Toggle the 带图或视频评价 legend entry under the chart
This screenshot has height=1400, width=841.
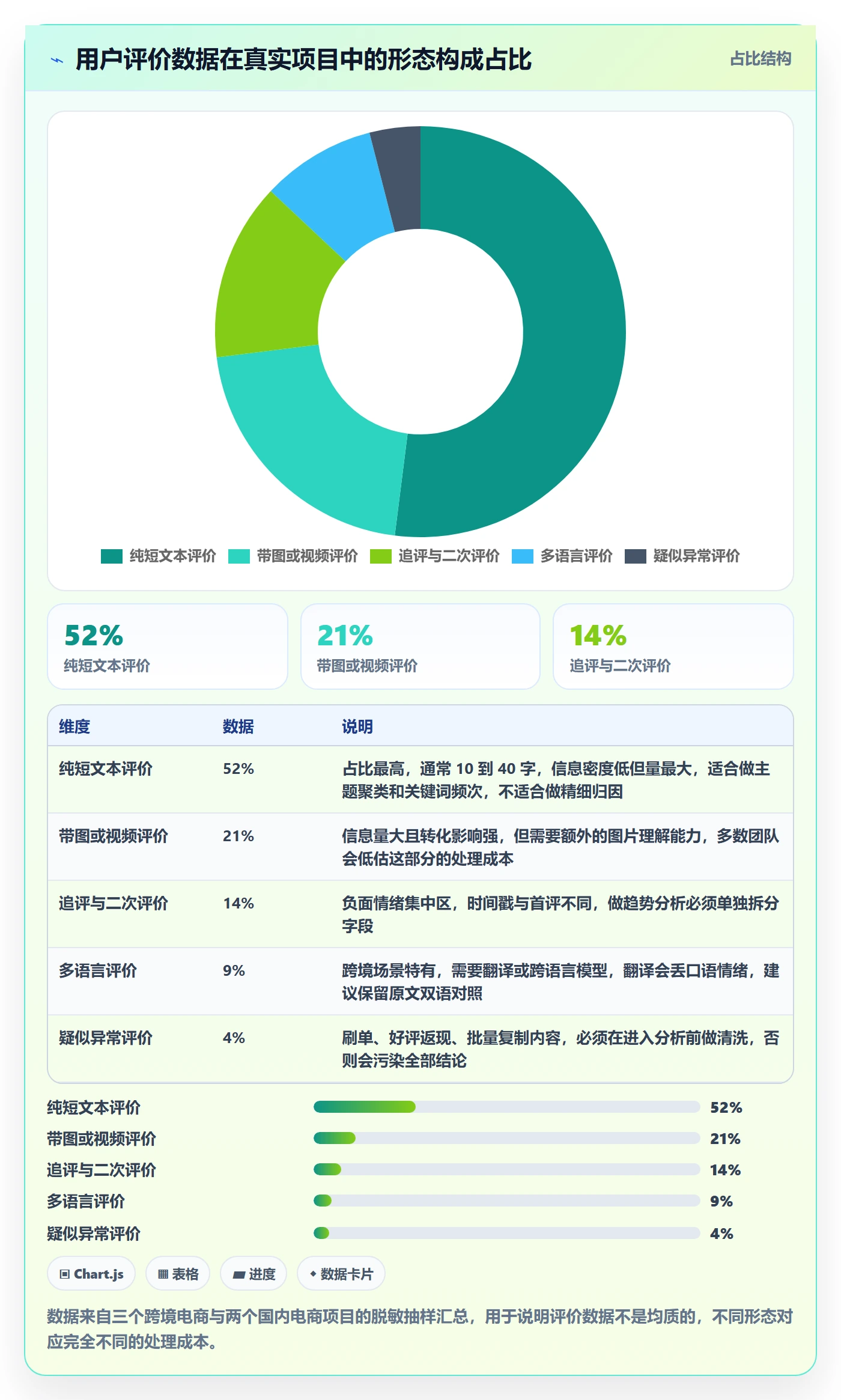[x=293, y=556]
